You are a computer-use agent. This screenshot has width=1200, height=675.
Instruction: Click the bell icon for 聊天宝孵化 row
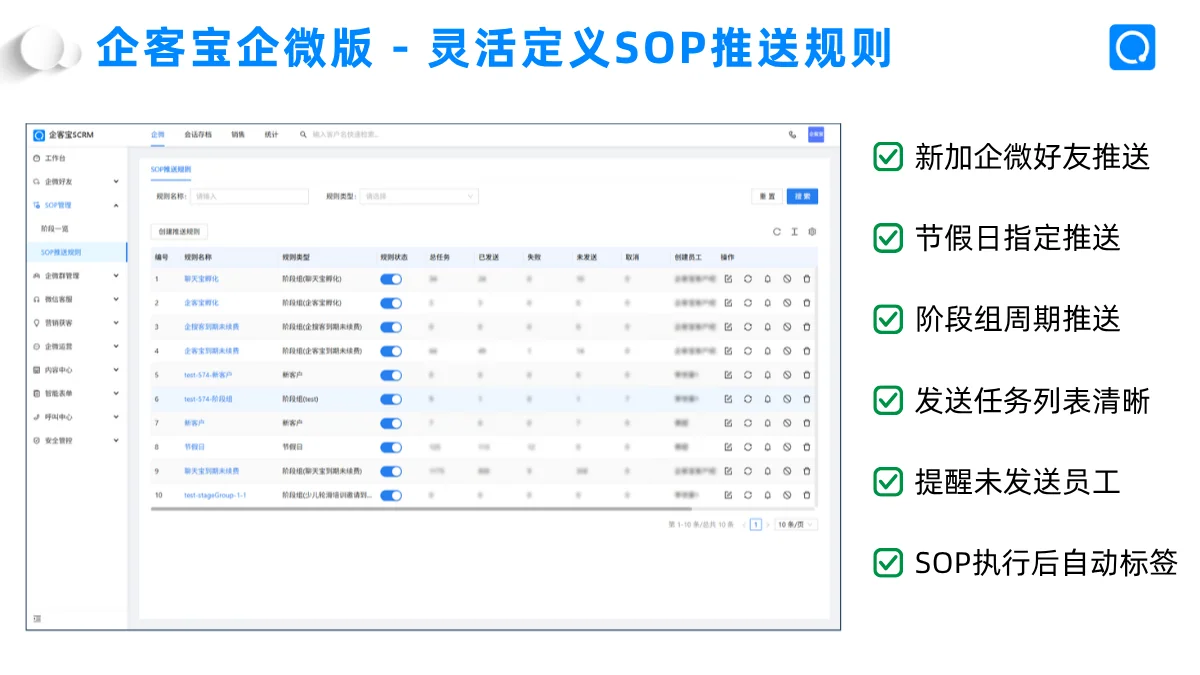(x=767, y=278)
